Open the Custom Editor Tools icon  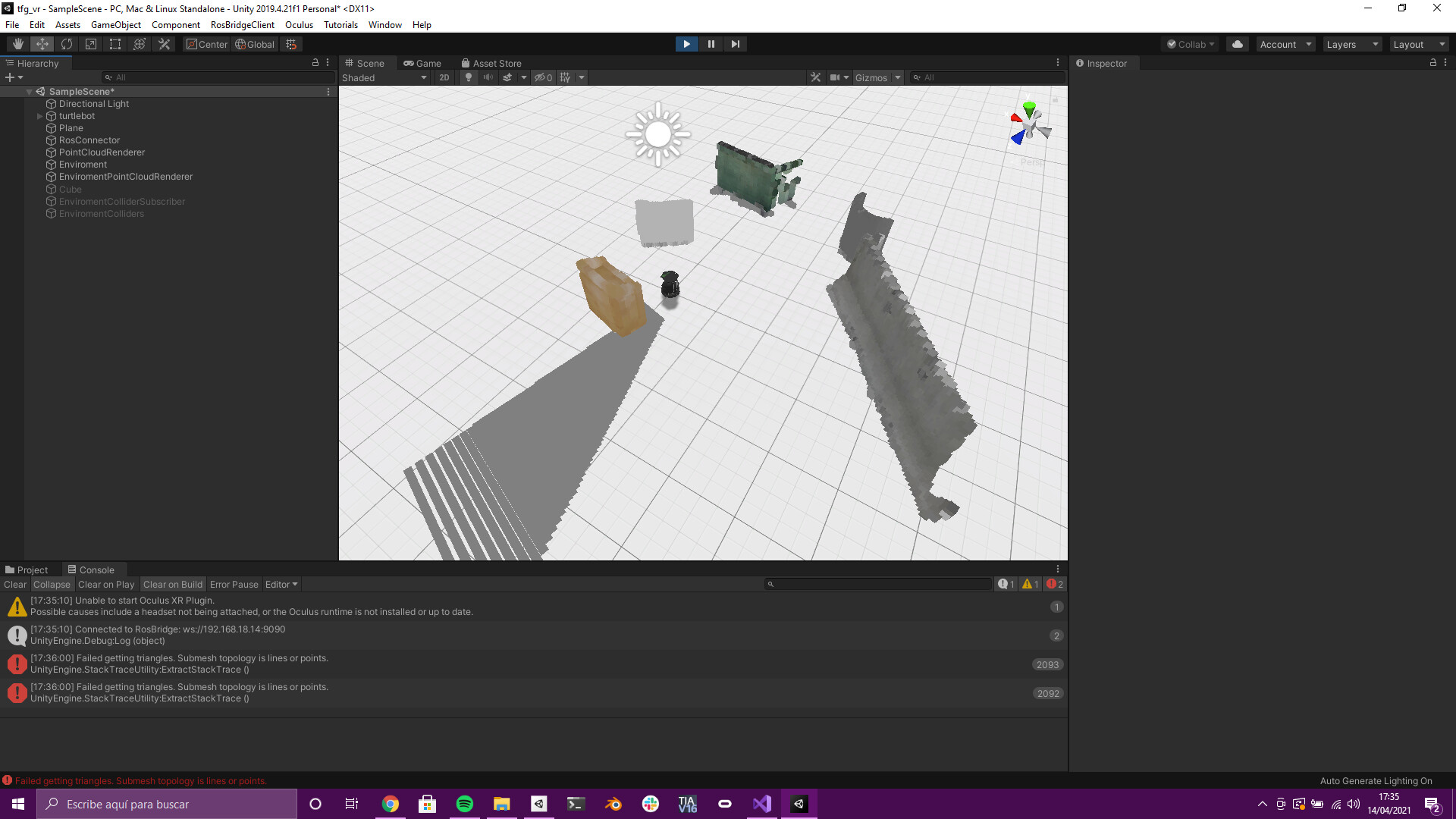pos(164,44)
